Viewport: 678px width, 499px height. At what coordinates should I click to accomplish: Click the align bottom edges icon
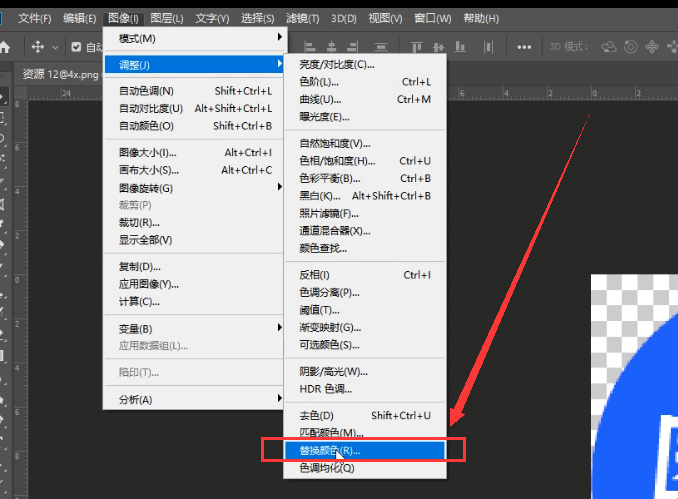point(460,47)
